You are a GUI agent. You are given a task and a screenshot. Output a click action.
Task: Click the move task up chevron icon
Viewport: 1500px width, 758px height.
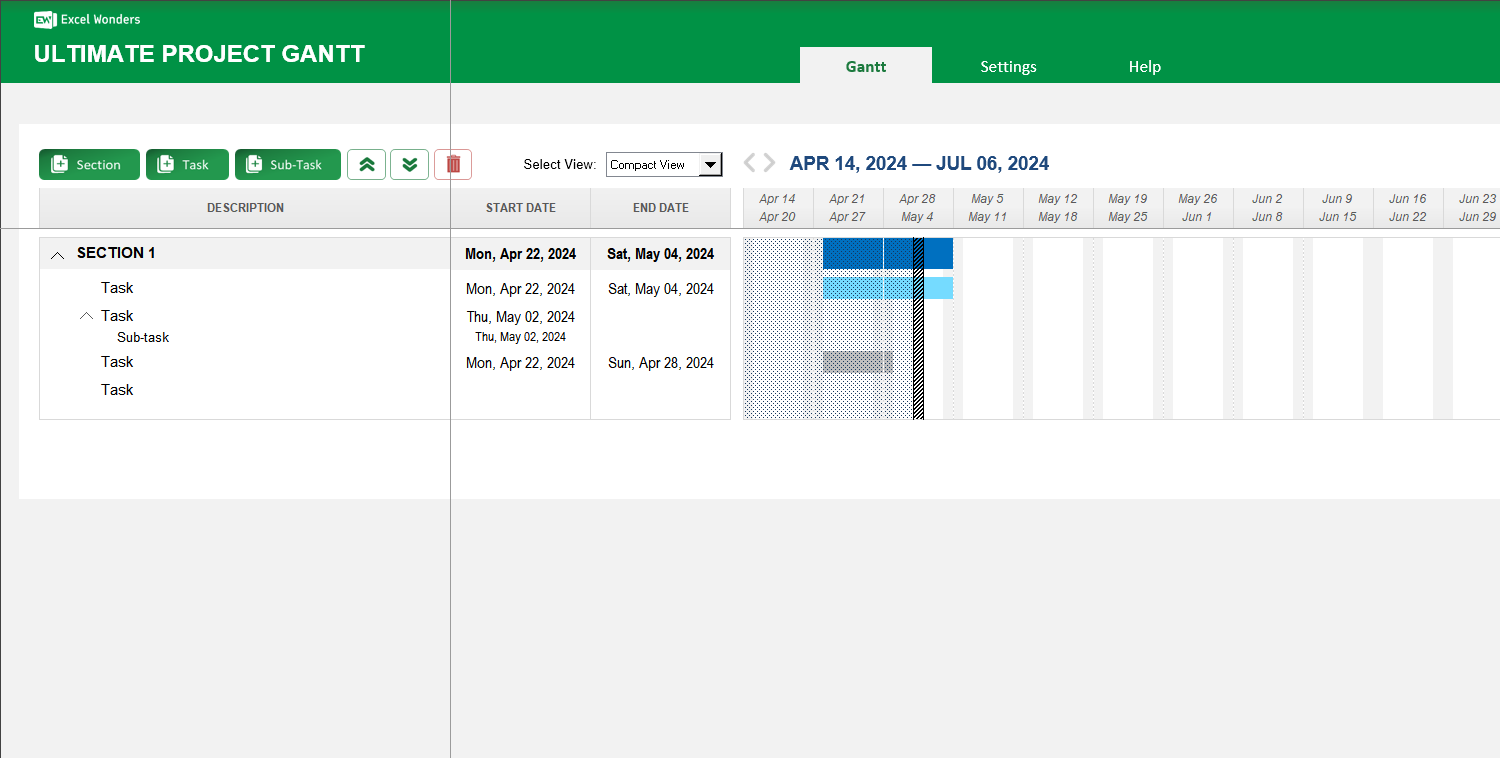(x=366, y=164)
